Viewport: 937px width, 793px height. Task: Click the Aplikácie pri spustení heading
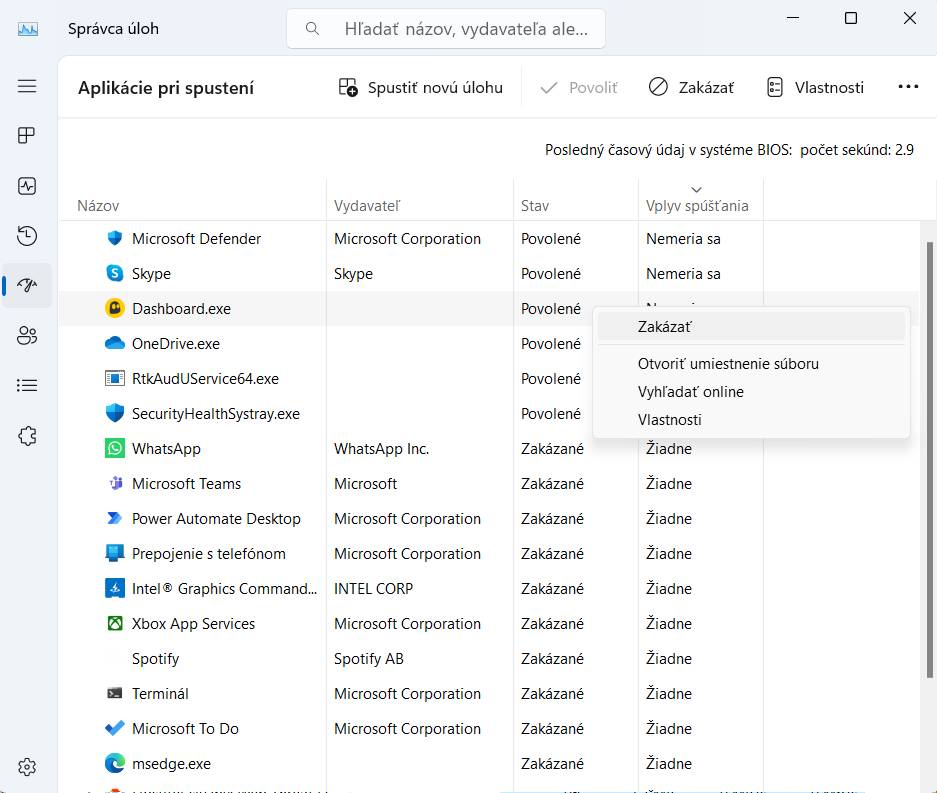[166, 88]
